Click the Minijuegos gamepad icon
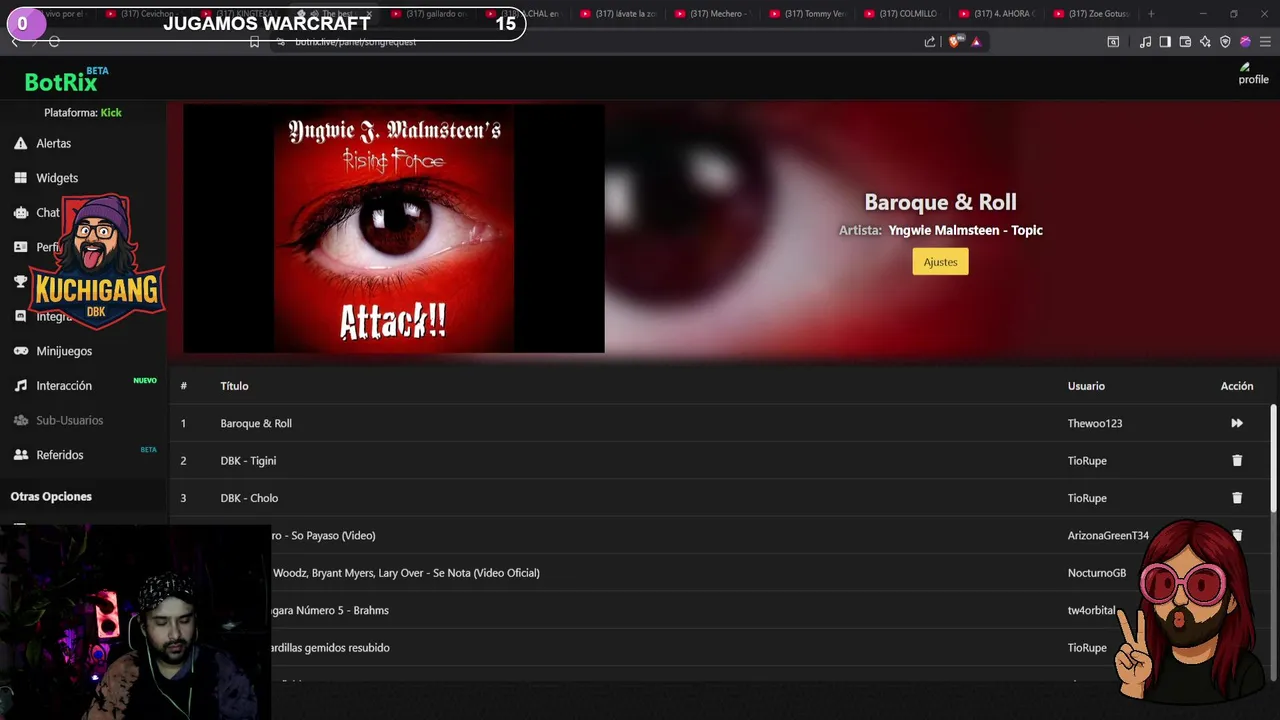Screen dimensions: 1280x720 [20, 351]
